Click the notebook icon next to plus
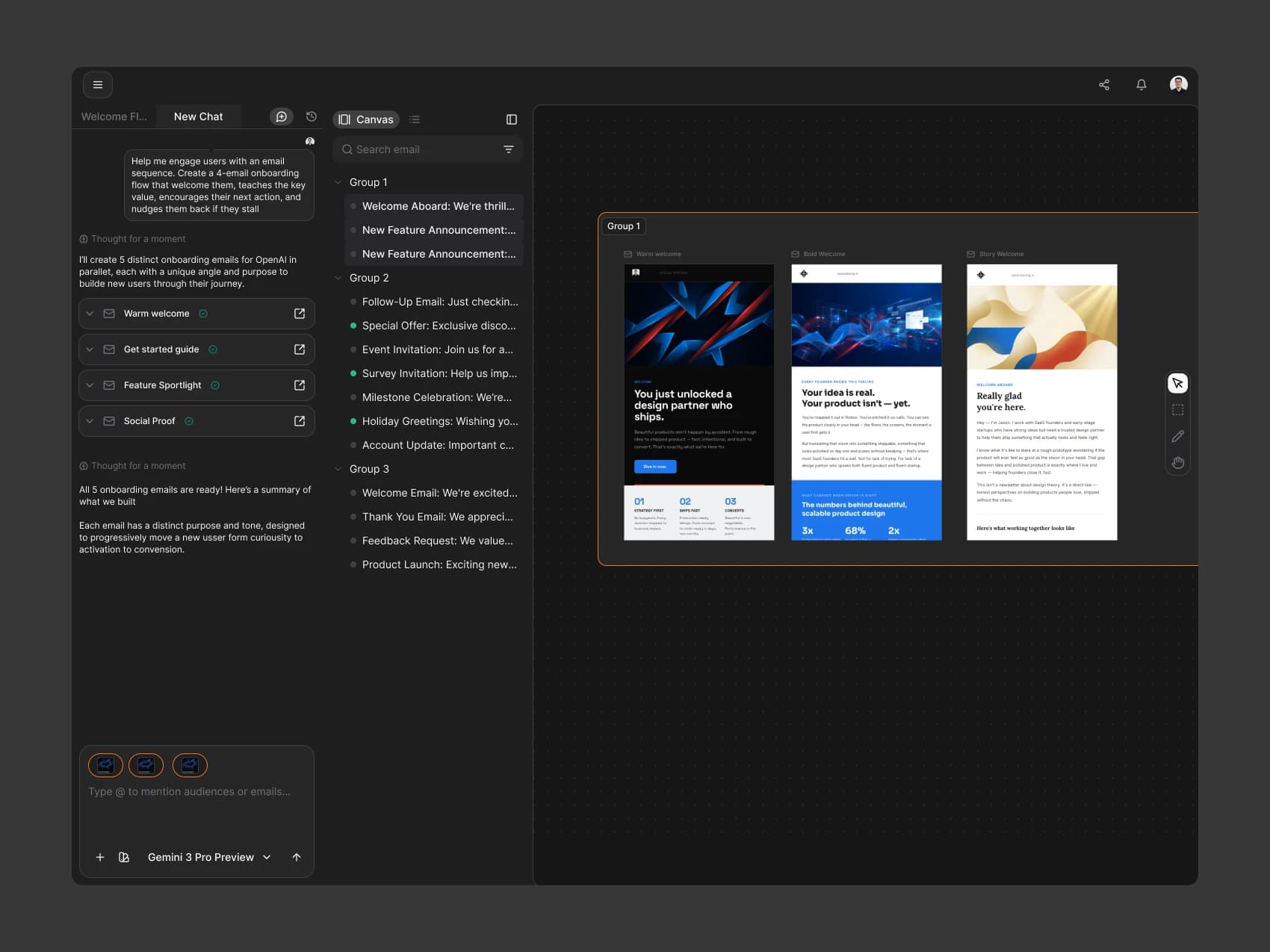 click(x=124, y=857)
